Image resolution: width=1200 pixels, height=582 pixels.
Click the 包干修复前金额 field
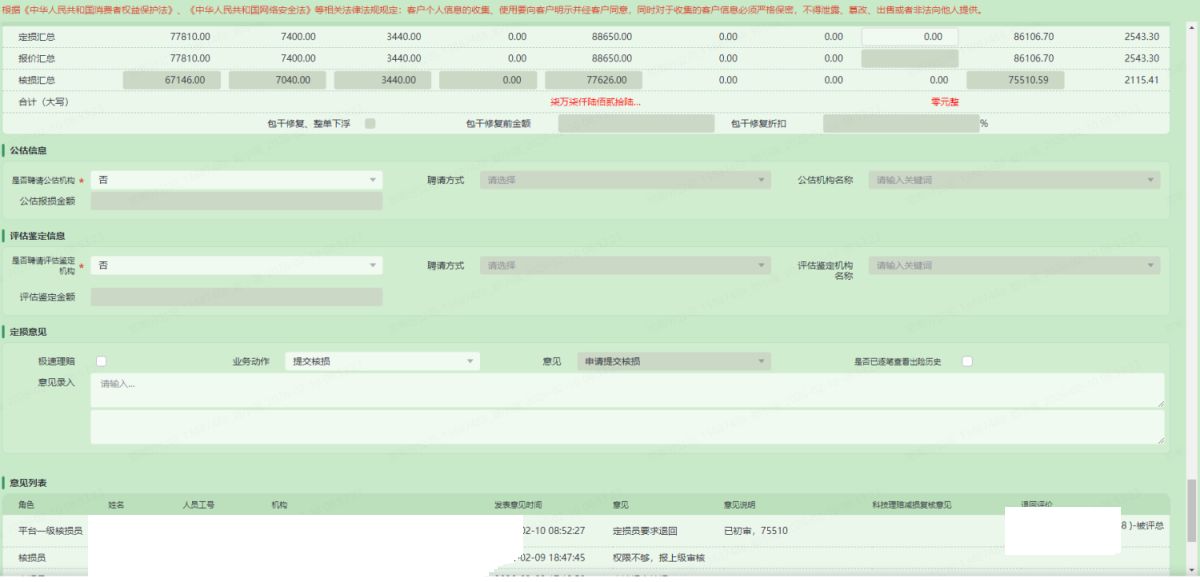click(636, 124)
